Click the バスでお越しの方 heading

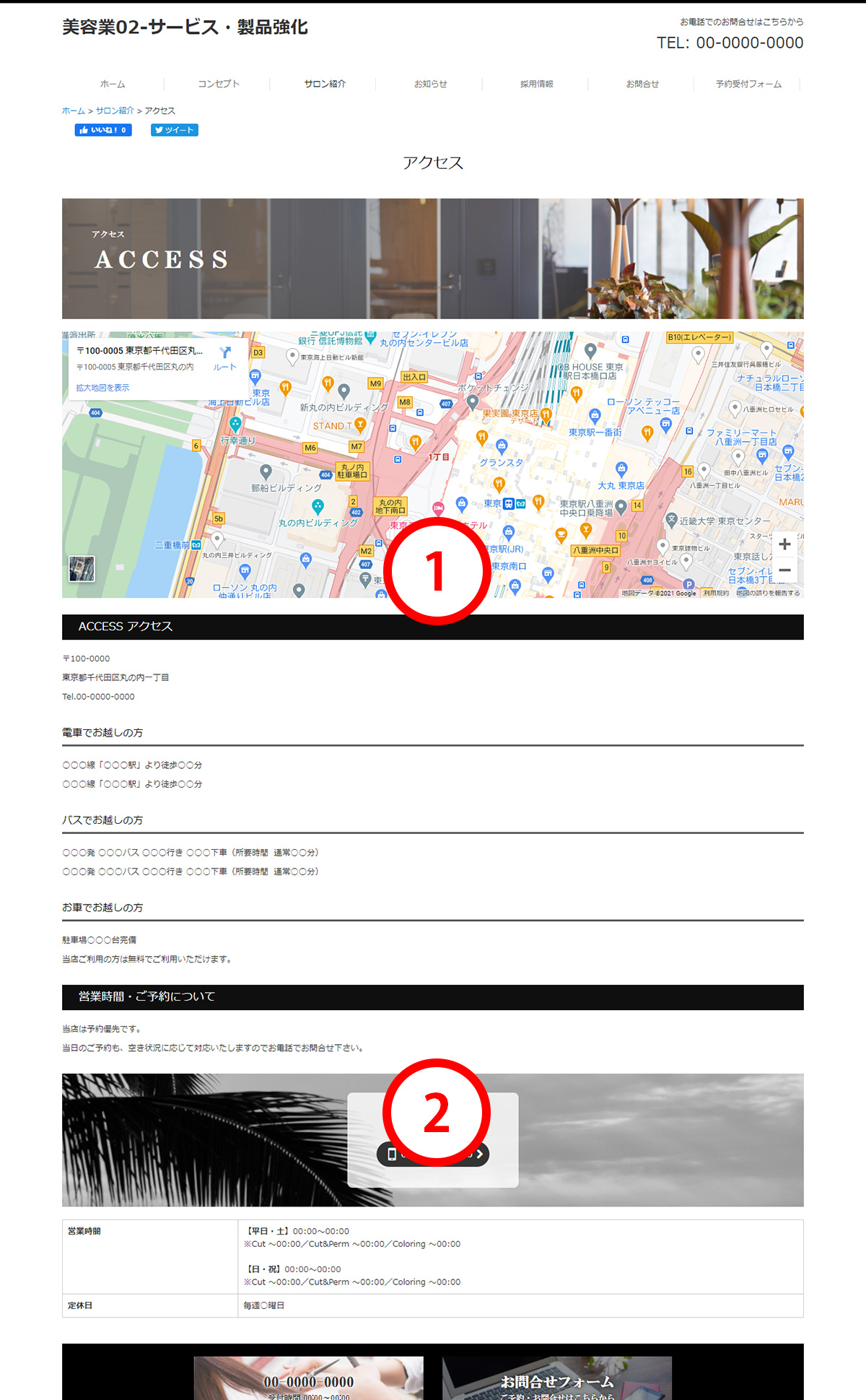tap(102, 819)
